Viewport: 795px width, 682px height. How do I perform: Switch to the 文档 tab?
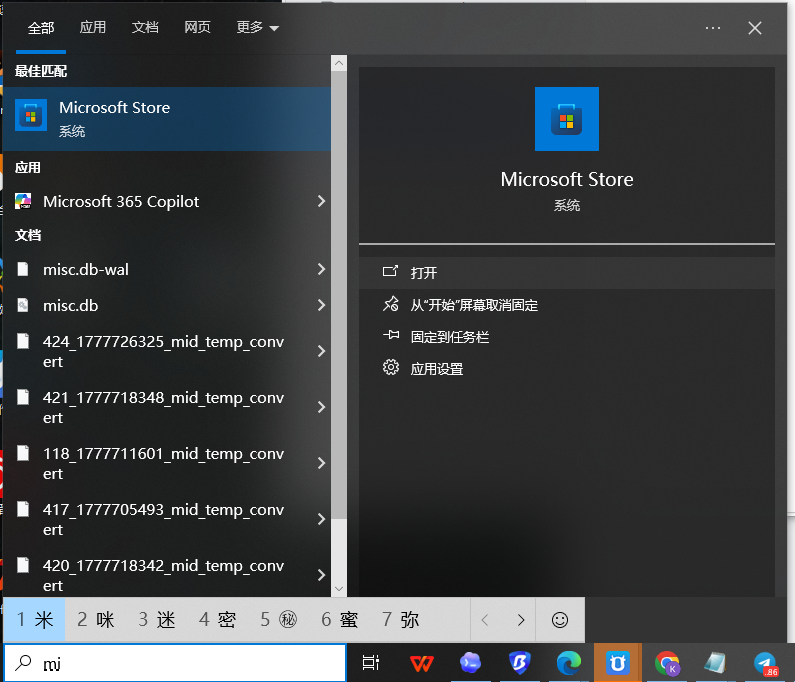pyautogui.click(x=145, y=27)
